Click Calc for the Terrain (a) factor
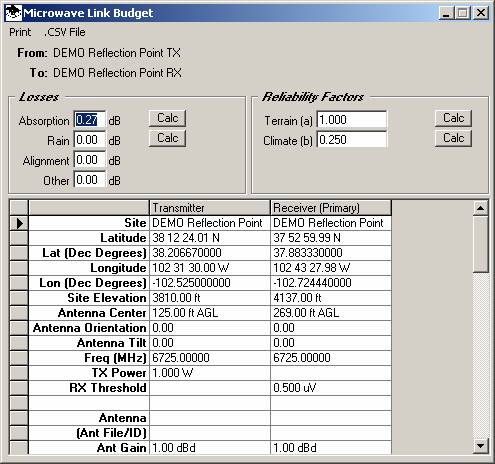Viewport: 495px width, 464px height. [x=453, y=118]
